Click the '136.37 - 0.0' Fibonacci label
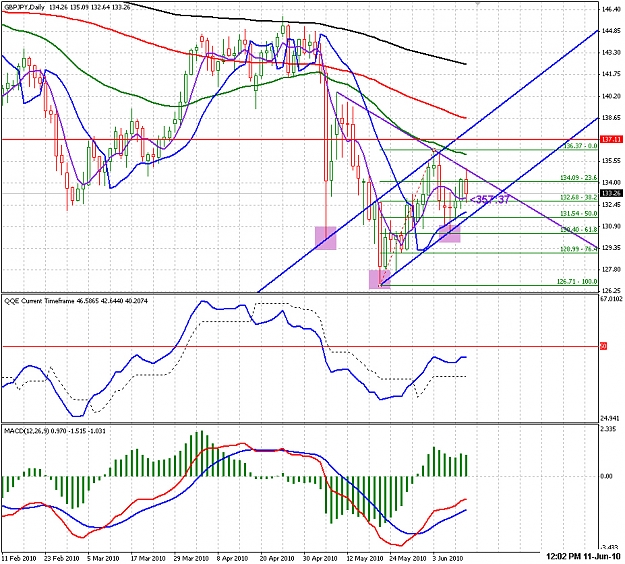The width and height of the screenshot is (625, 564). [x=580, y=146]
